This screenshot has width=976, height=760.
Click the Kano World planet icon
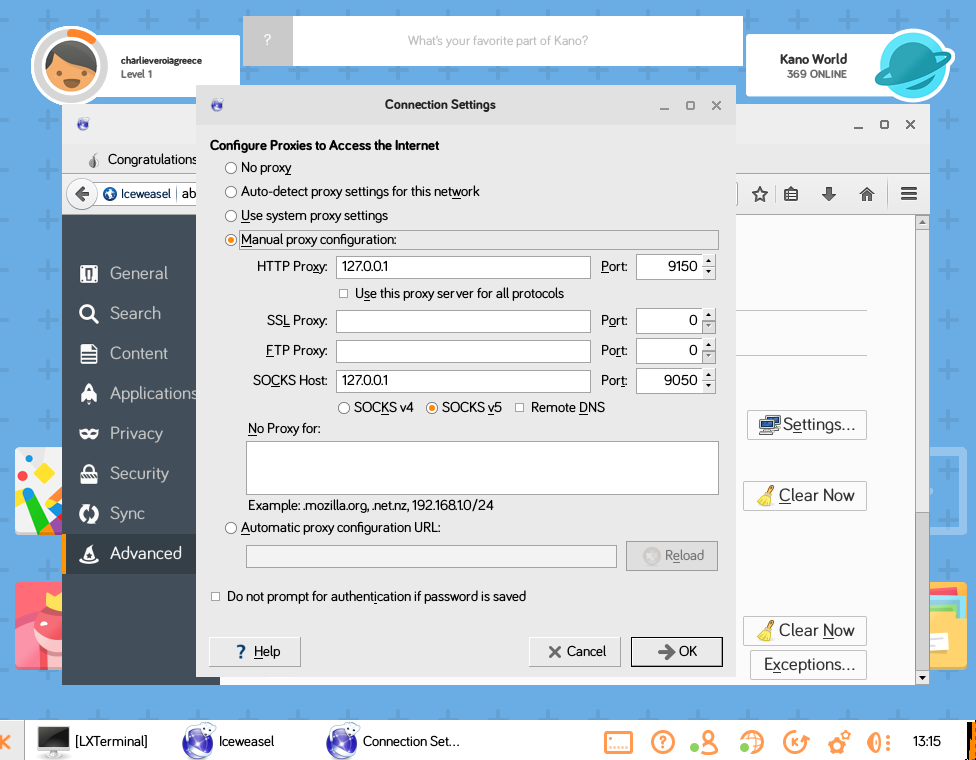[913, 65]
